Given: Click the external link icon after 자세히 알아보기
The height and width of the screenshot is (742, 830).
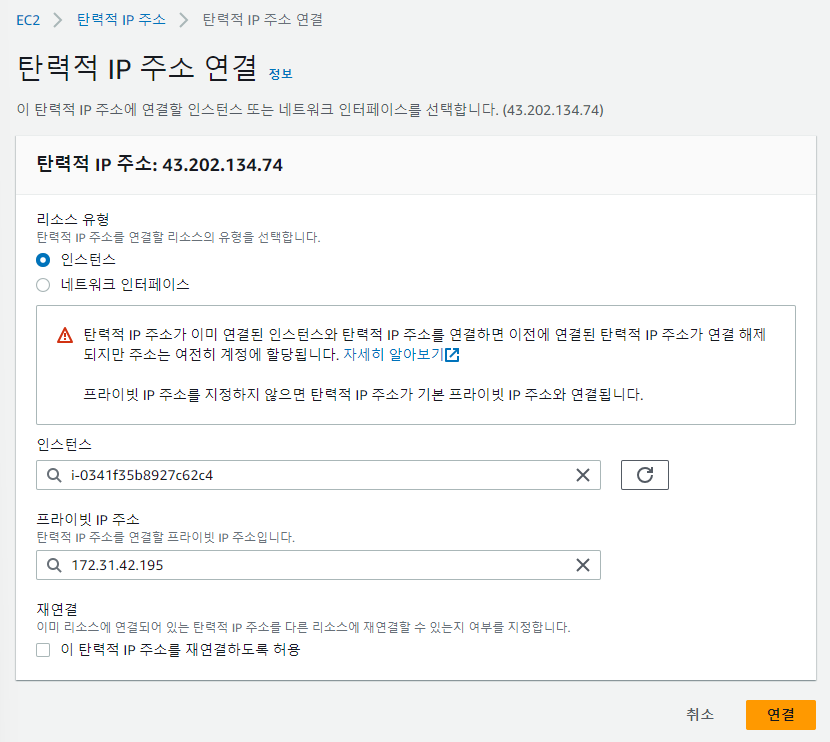Looking at the screenshot, I should pos(452,355).
